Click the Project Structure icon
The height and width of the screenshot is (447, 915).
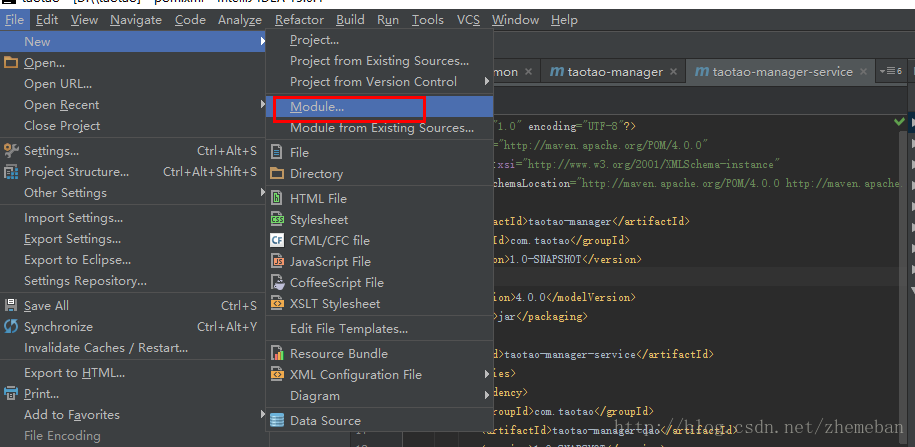pyautogui.click(x=11, y=172)
